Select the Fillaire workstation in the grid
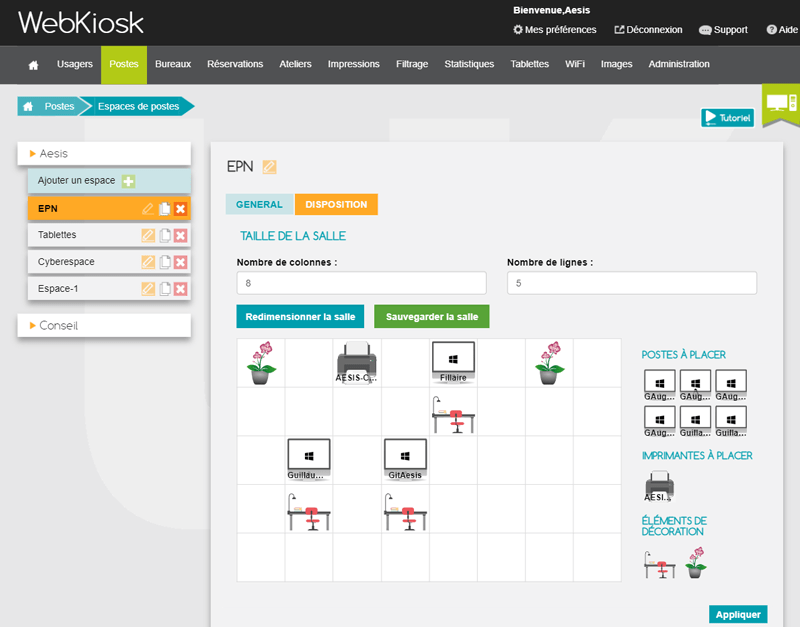 [x=453, y=362]
